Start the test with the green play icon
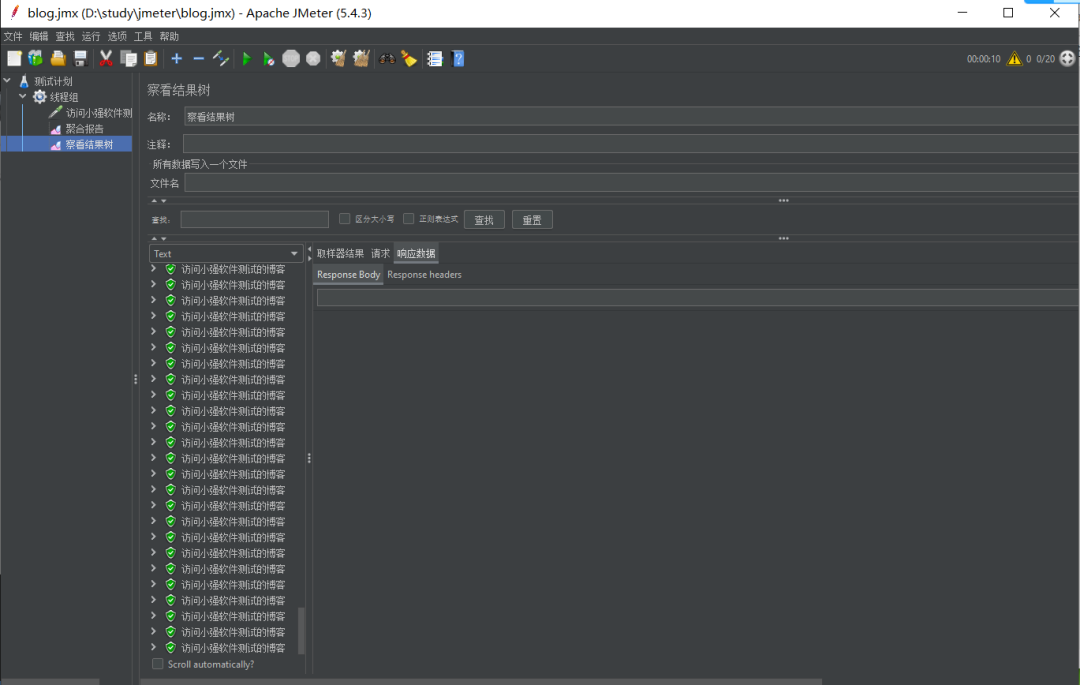 click(x=247, y=59)
